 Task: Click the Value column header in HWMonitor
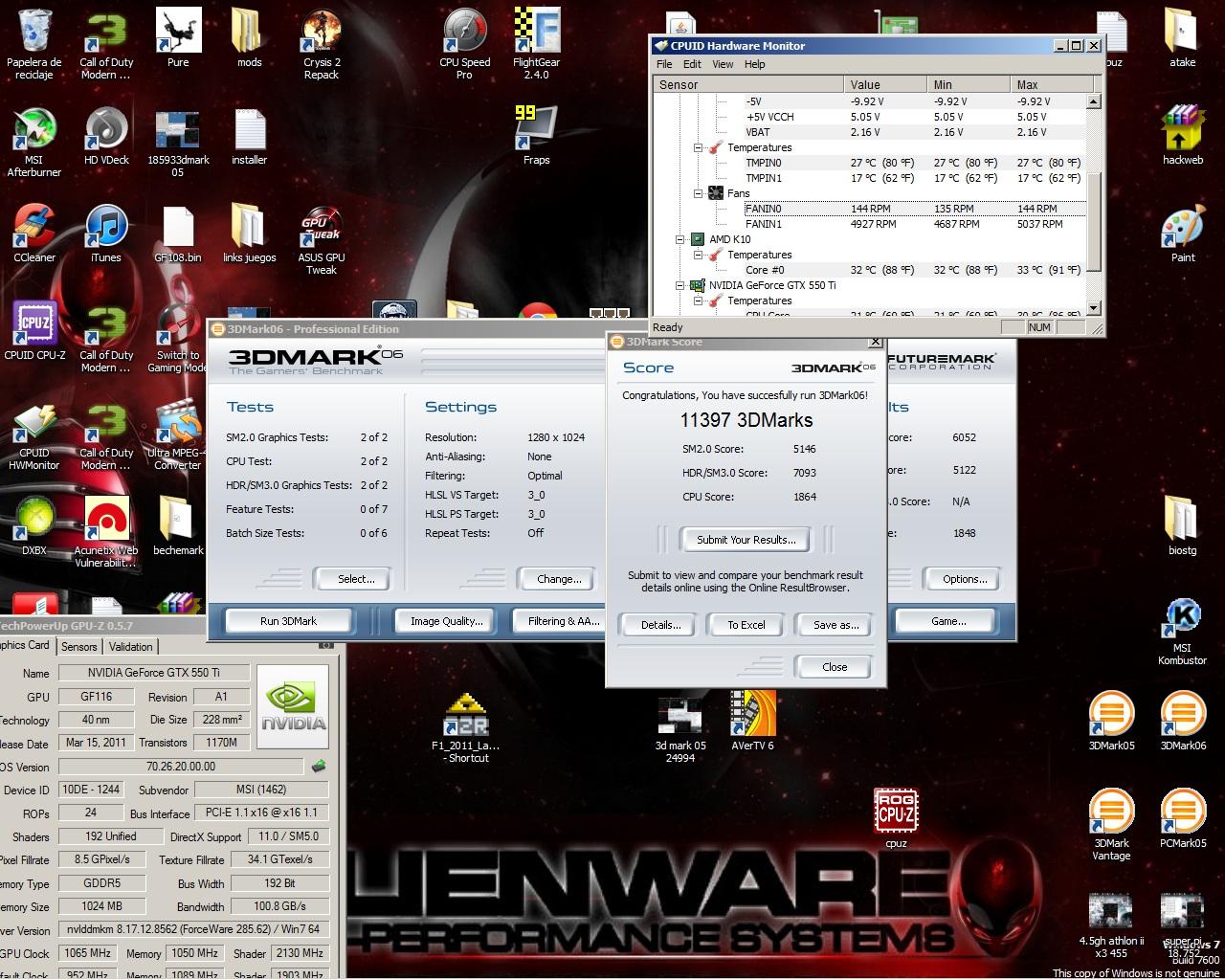click(885, 84)
